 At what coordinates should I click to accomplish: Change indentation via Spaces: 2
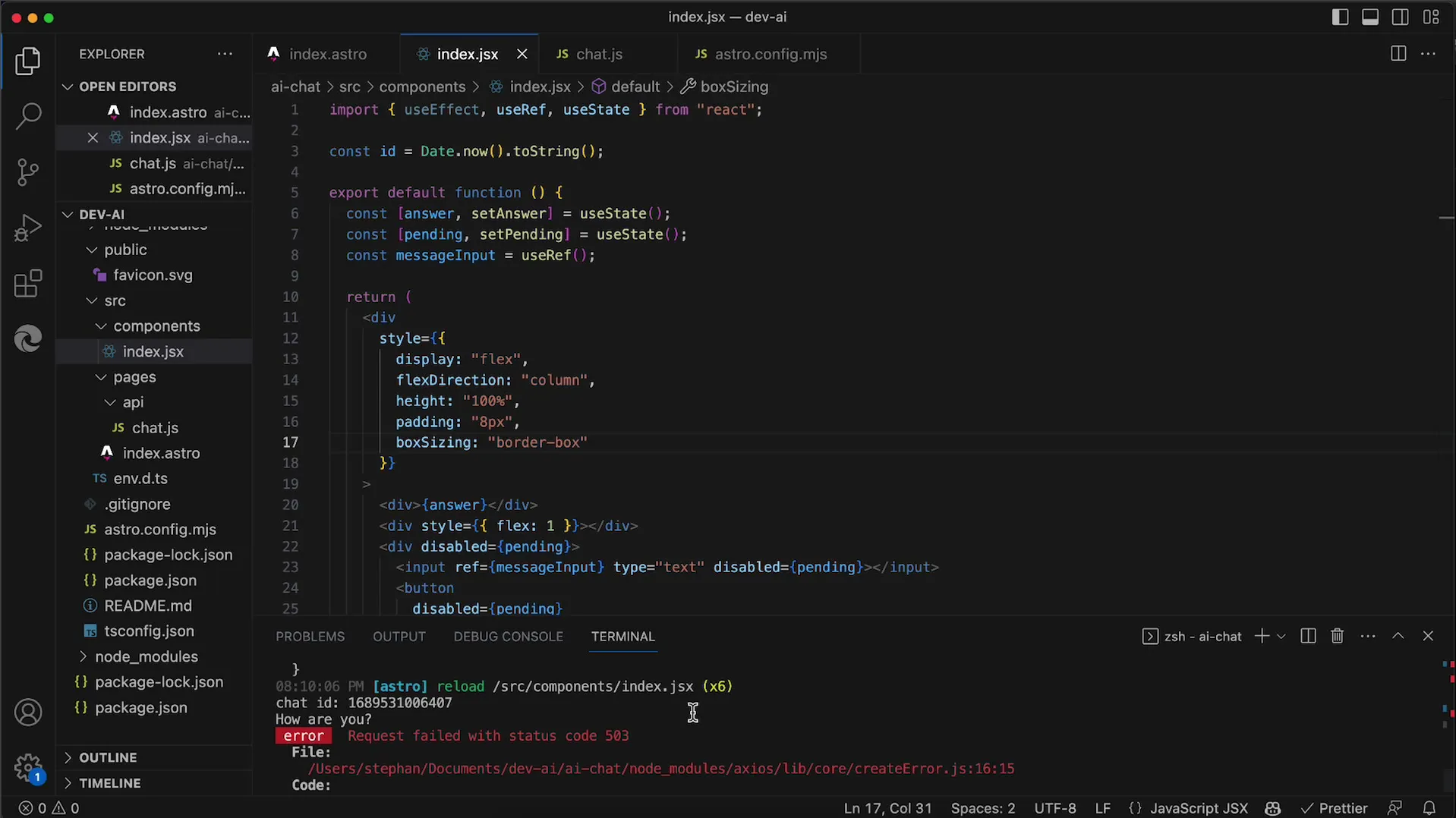(x=982, y=808)
